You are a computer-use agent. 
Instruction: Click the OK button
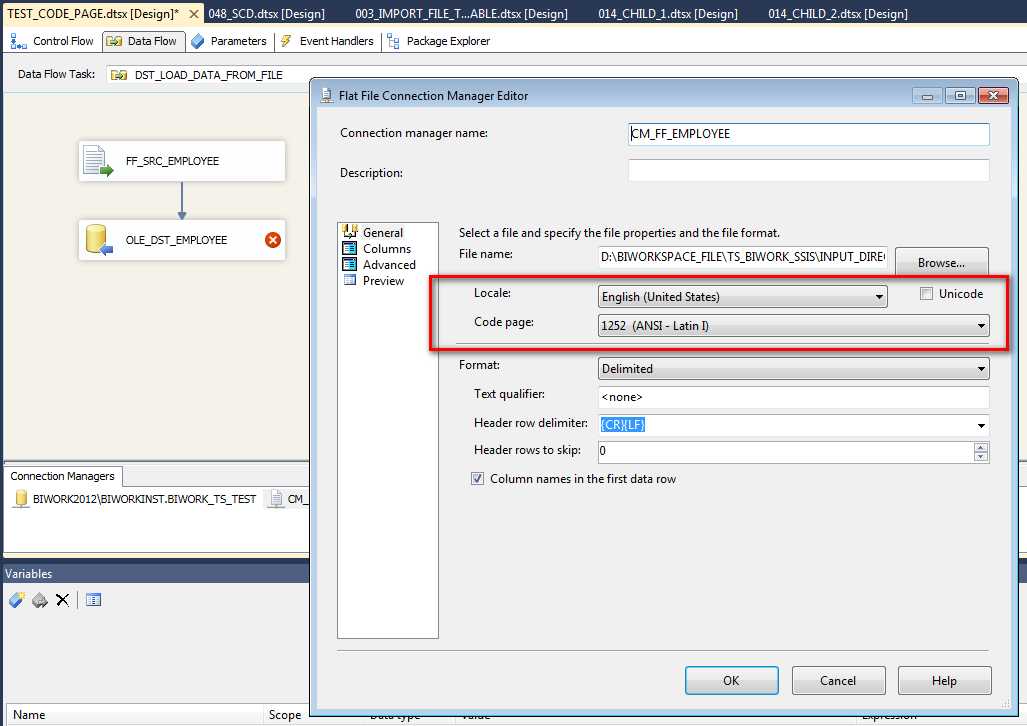coord(731,680)
